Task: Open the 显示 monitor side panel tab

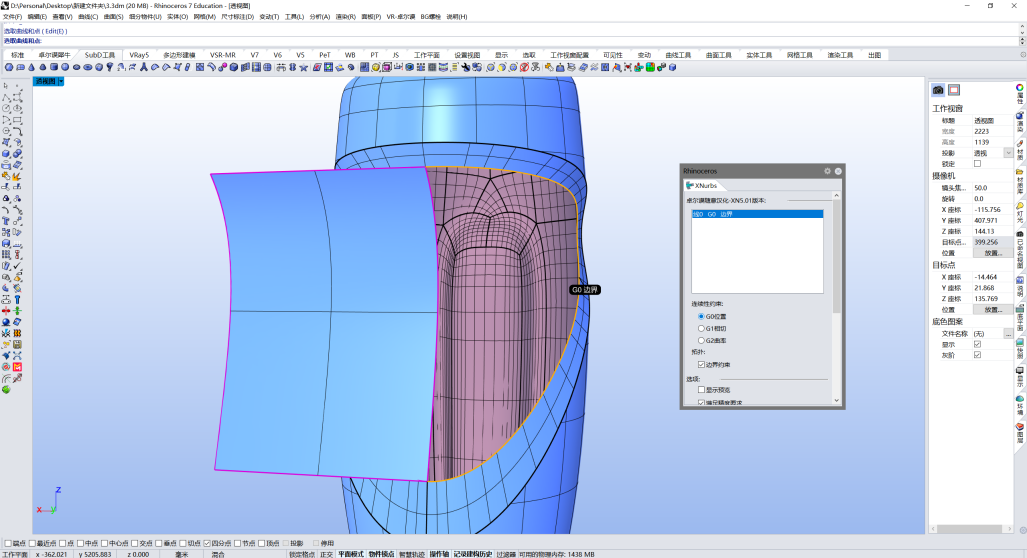Action: click(1020, 377)
